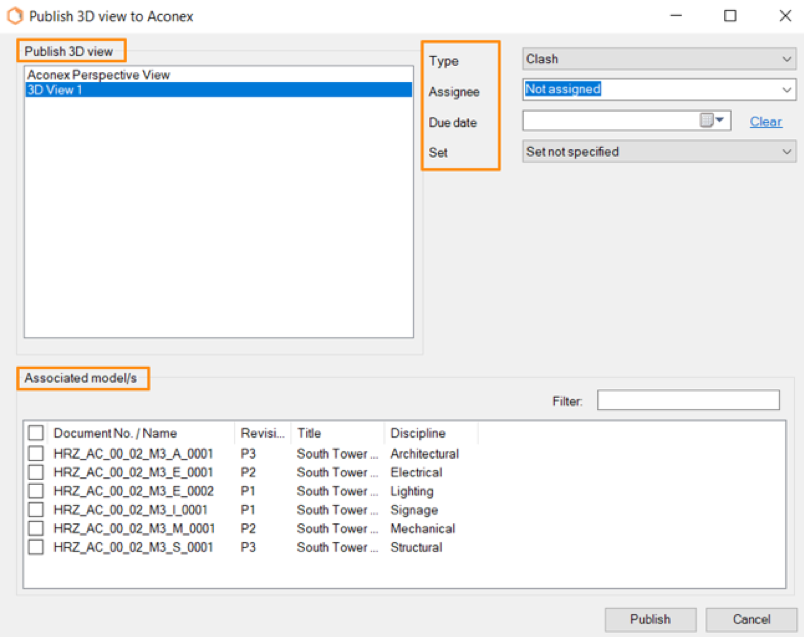
Task: Select the Lighting discipline cell
Action: click(x=412, y=491)
